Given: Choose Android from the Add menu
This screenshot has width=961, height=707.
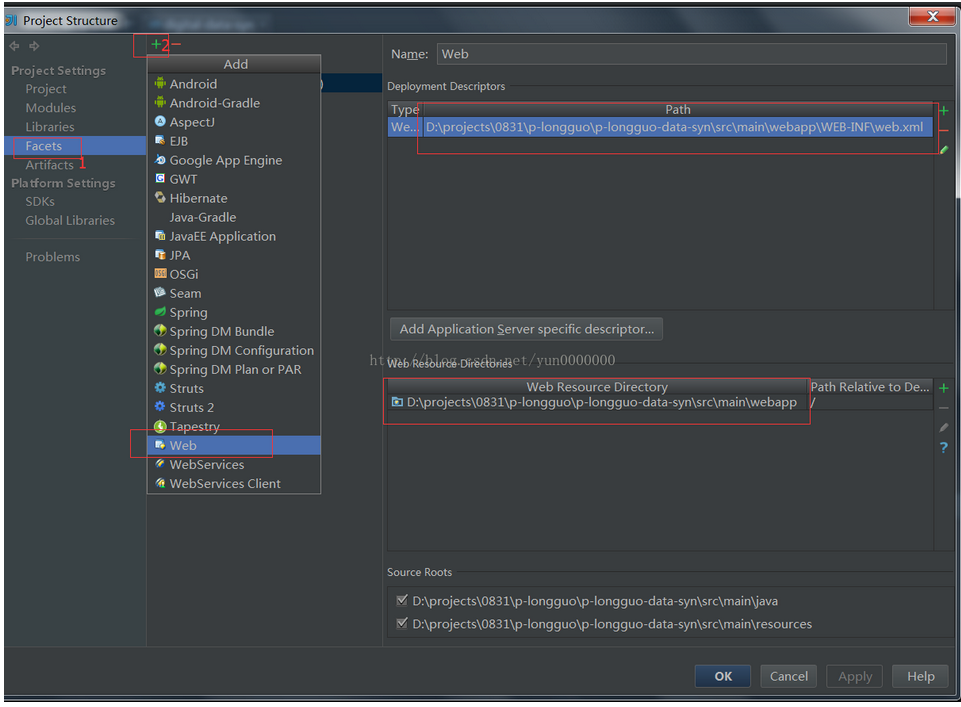Looking at the screenshot, I should click(234, 84).
